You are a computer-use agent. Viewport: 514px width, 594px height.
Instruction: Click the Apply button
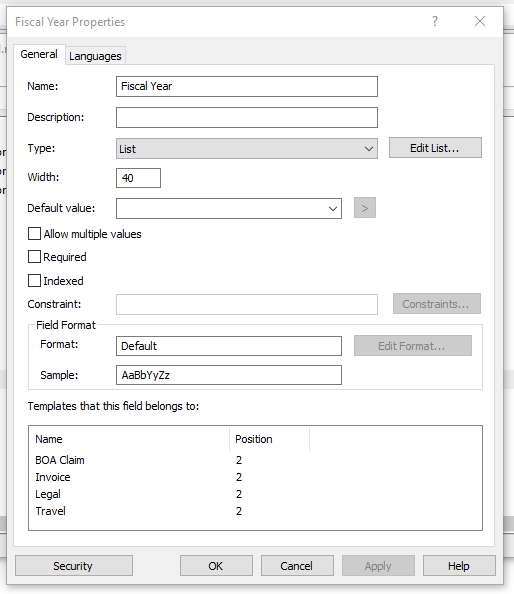378,566
